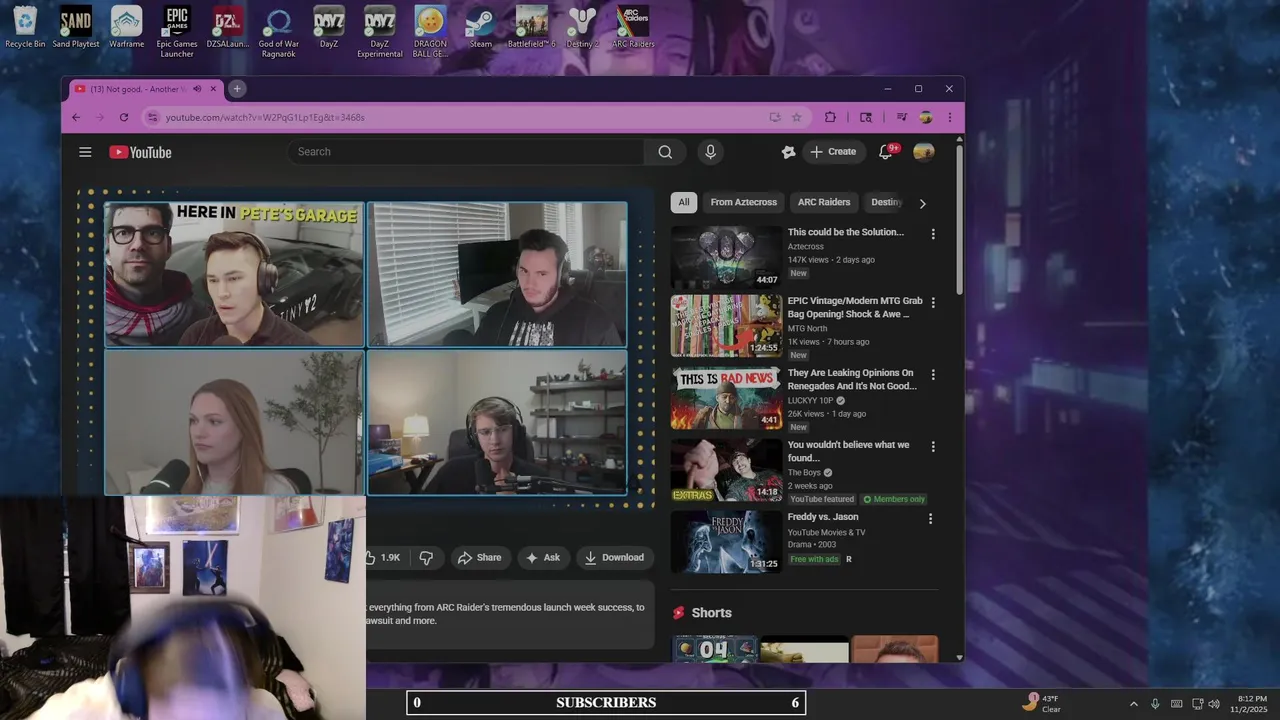Visit the LUCKYY 10P channel
Image resolution: width=1280 pixels, height=720 pixels.
[x=810, y=400]
